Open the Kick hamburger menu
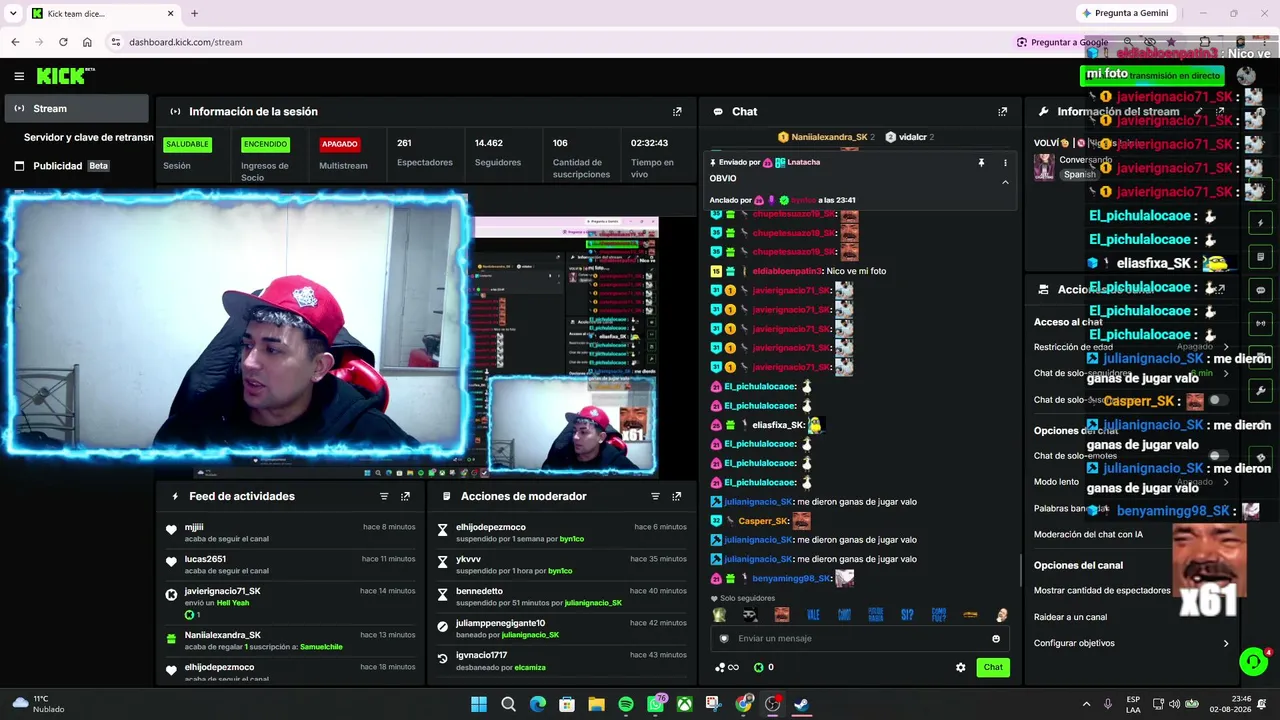Viewport: 1280px width, 720px height. (19, 76)
